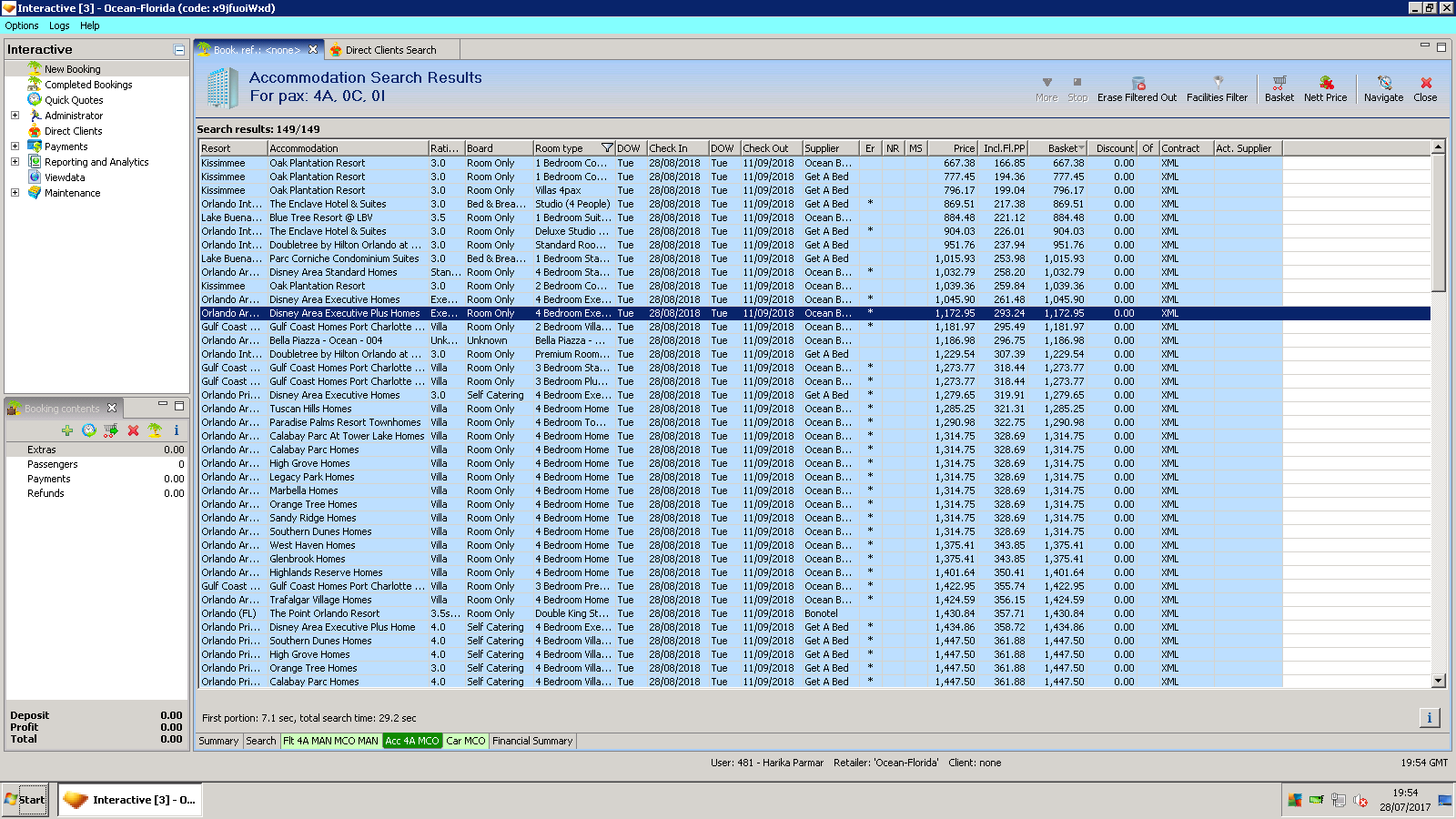Expand the Maintenance tree node
Viewport: 1456px width, 819px height.
(15, 193)
